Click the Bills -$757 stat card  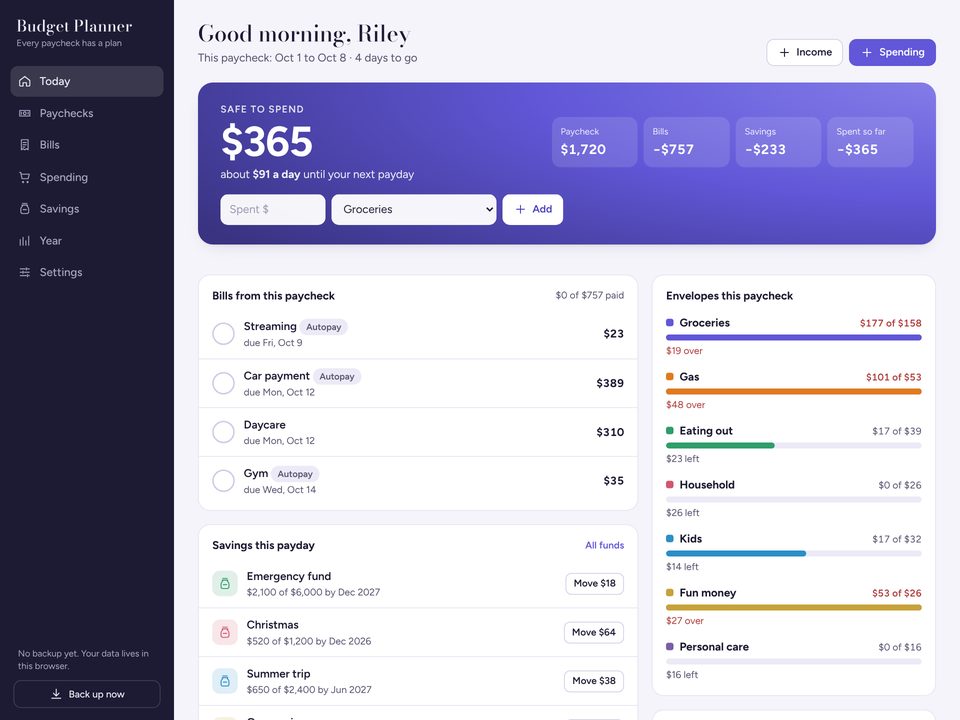pyautogui.click(x=686, y=142)
